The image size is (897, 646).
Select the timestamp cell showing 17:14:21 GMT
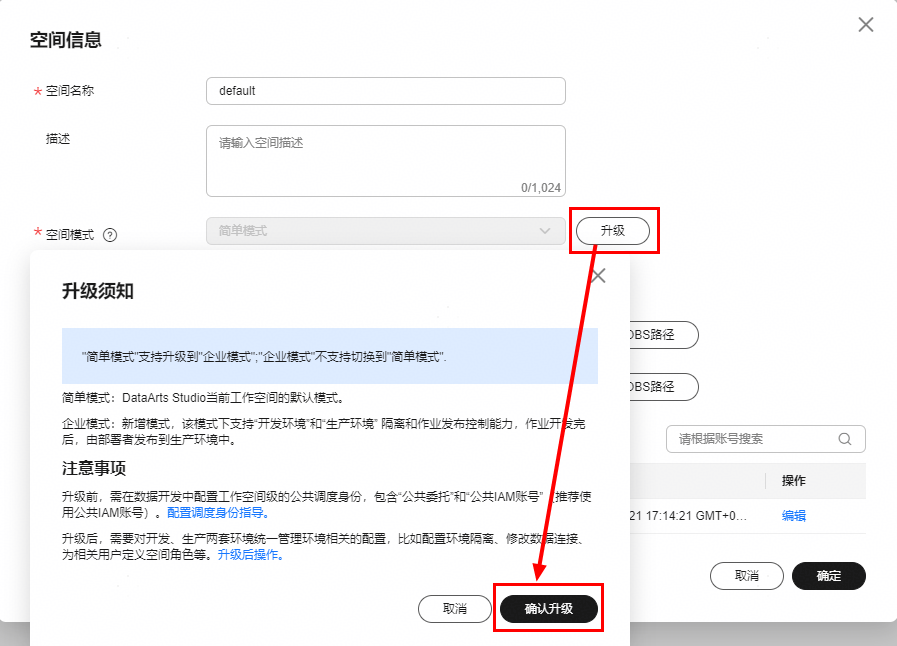tap(688, 516)
